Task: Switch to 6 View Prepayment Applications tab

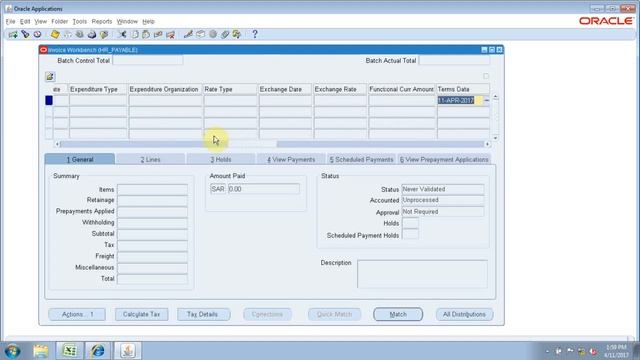Action: coord(444,160)
